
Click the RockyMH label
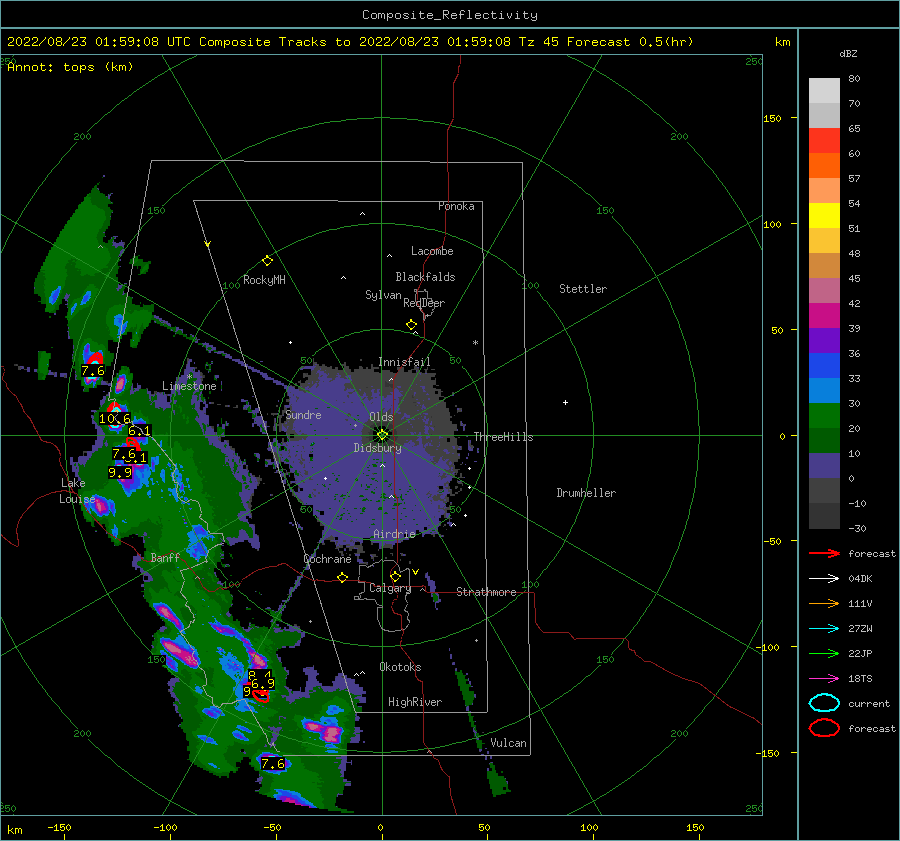pyautogui.click(x=264, y=280)
